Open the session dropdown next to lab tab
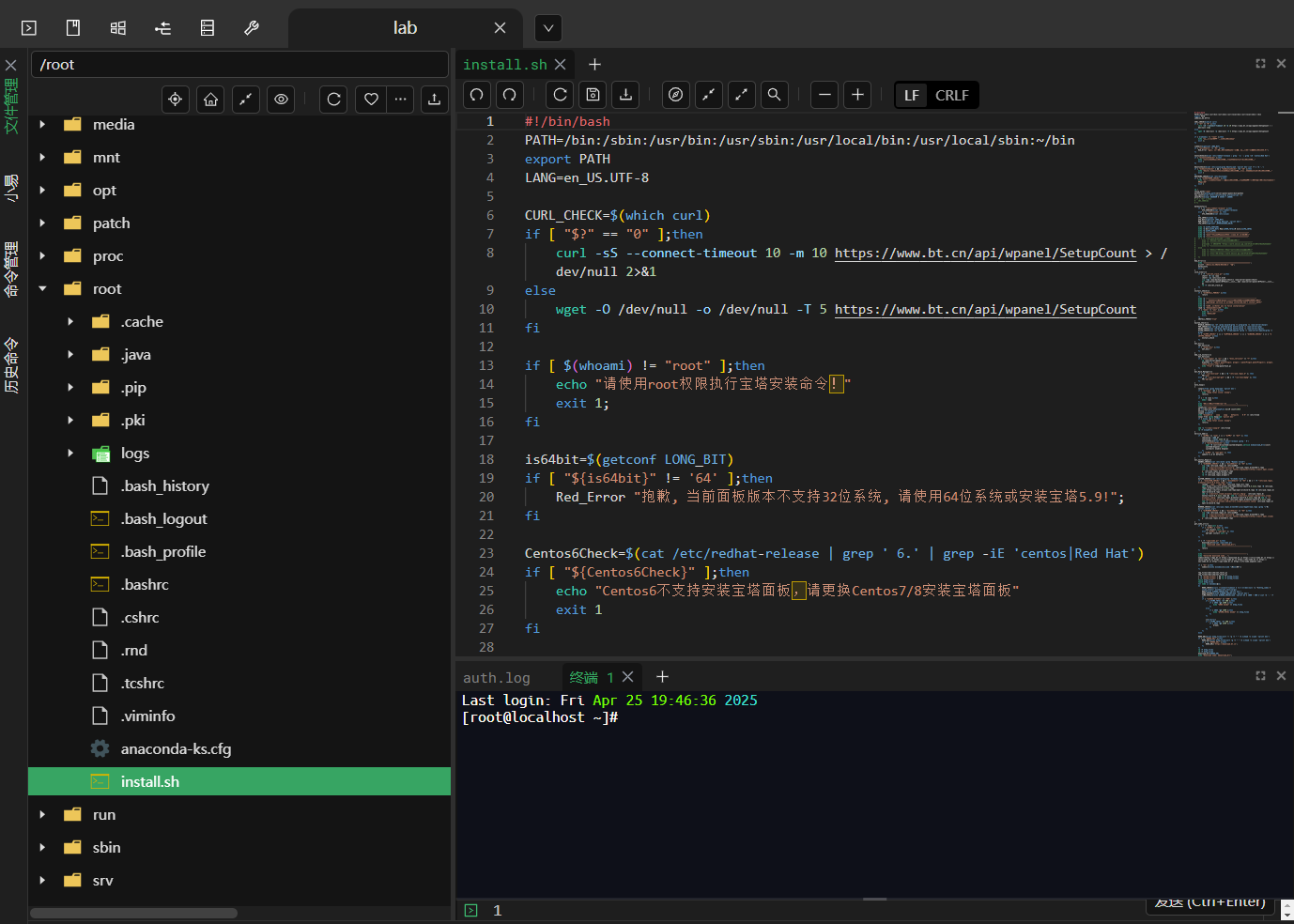Image resolution: width=1294 pixels, height=924 pixels. click(548, 28)
